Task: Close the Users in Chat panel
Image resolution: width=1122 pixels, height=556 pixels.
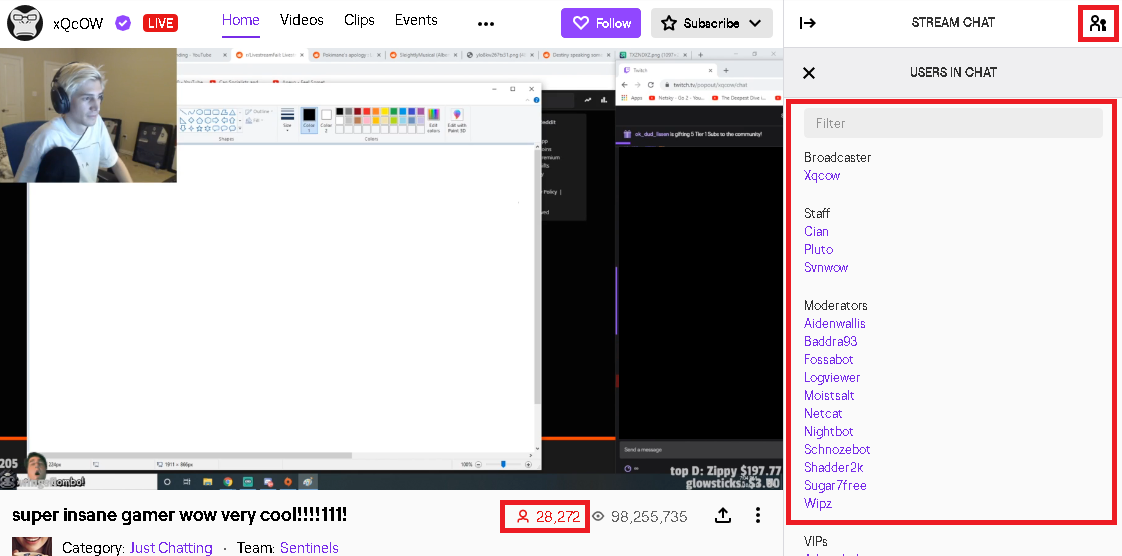Action: [809, 72]
